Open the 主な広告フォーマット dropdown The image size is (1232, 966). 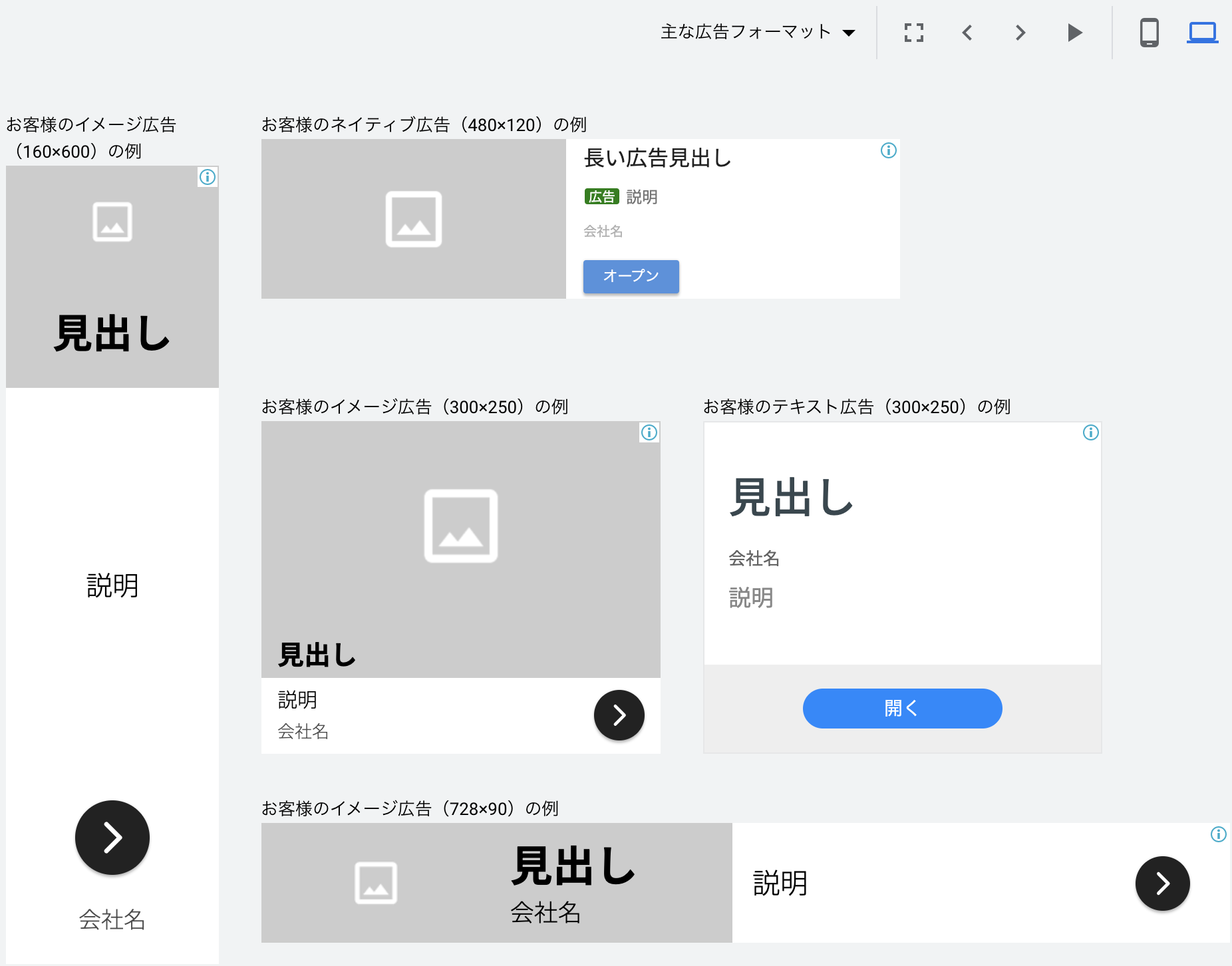(x=757, y=32)
